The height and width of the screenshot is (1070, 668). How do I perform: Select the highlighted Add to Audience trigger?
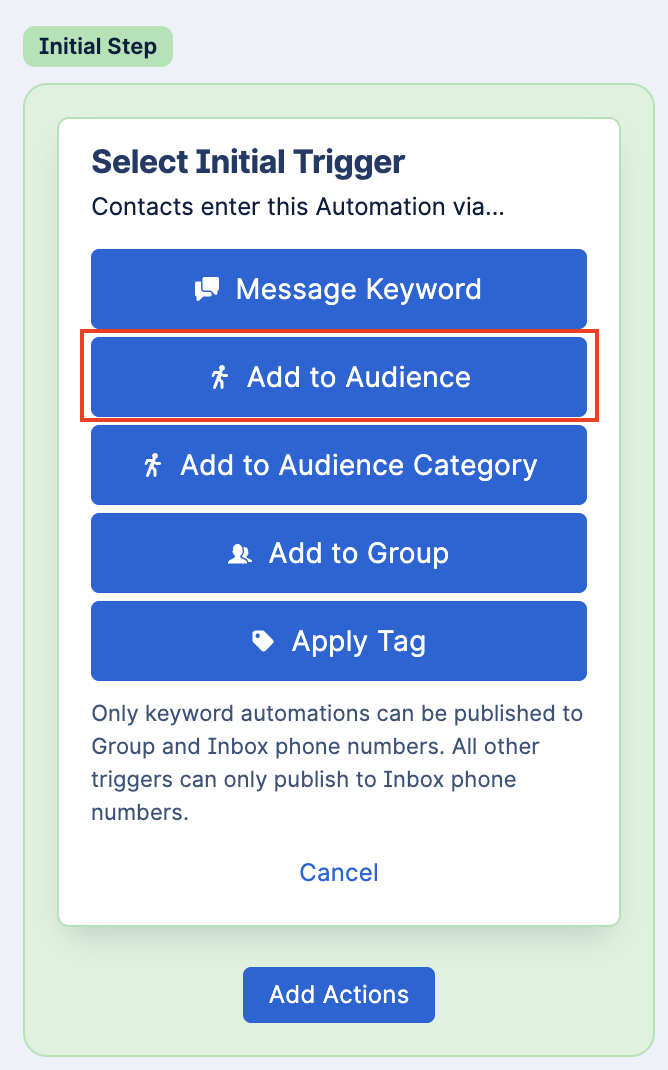click(x=339, y=377)
